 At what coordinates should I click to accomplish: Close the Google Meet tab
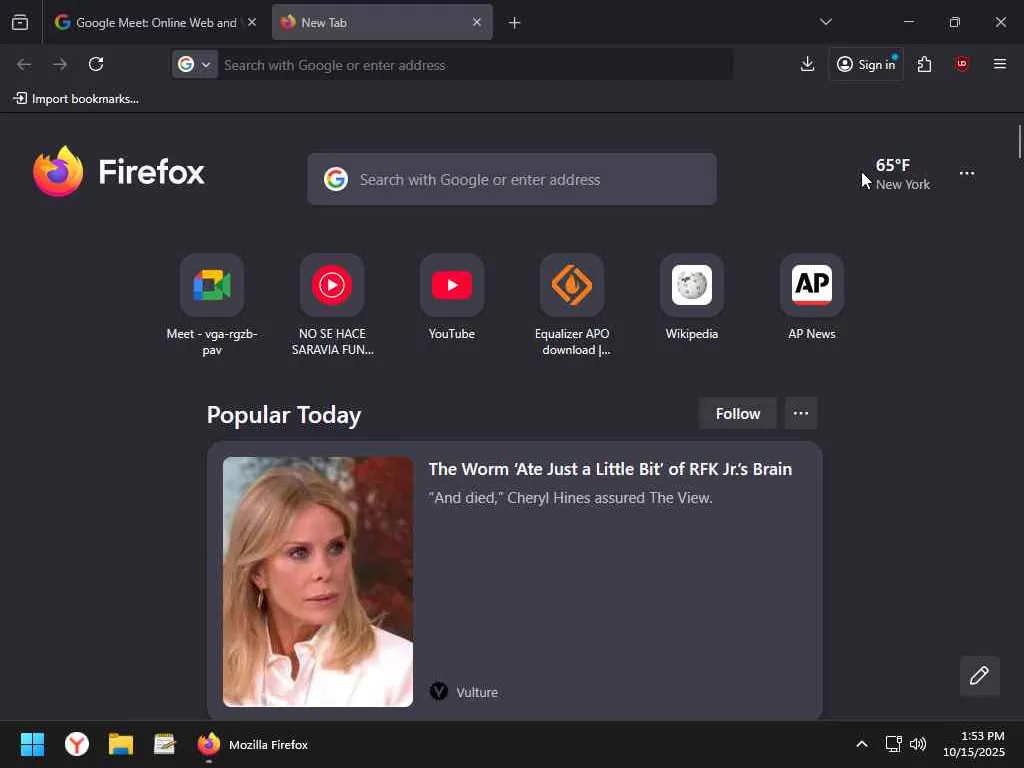(x=251, y=22)
